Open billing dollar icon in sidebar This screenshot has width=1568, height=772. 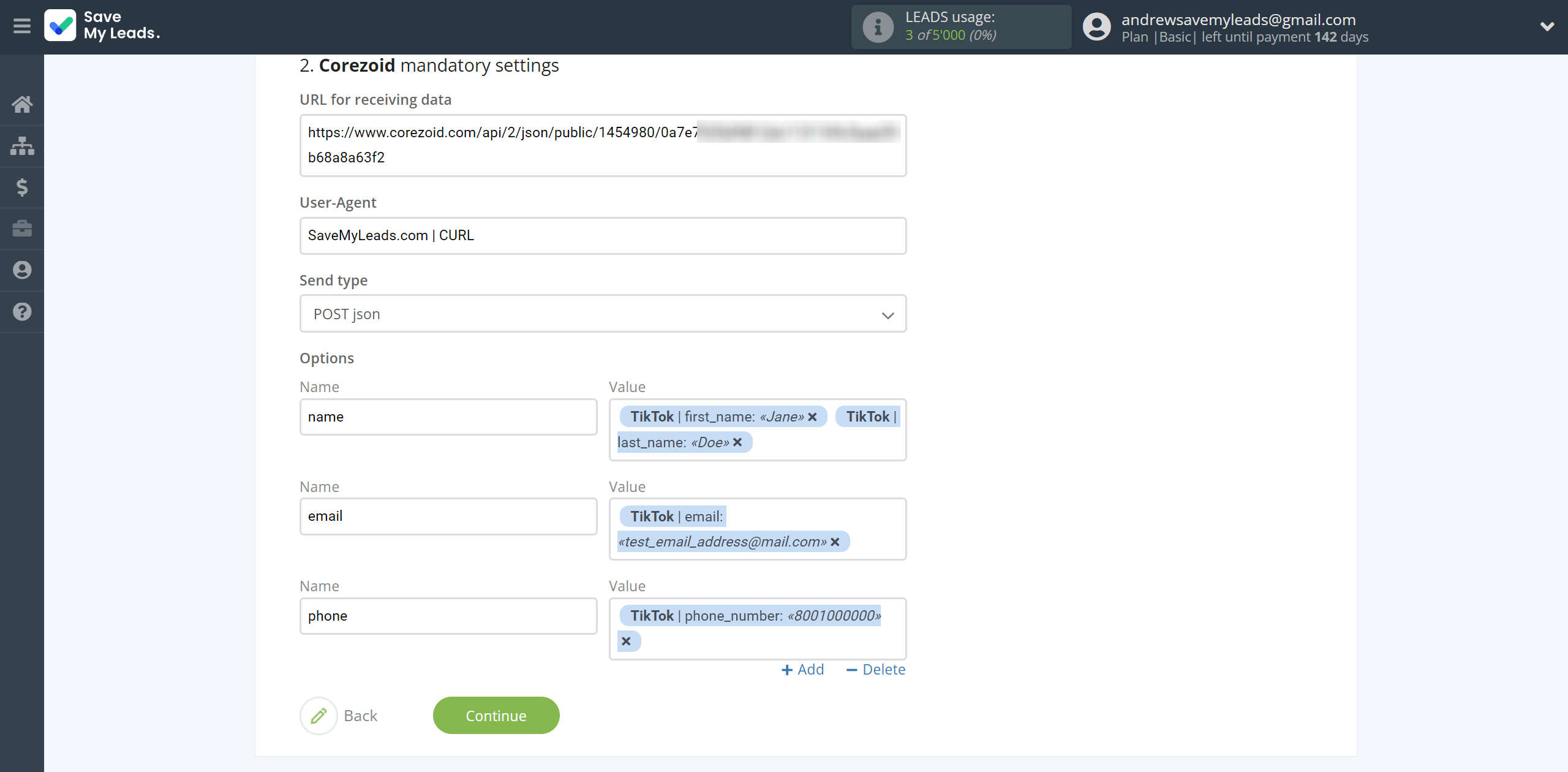pos(22,187)
